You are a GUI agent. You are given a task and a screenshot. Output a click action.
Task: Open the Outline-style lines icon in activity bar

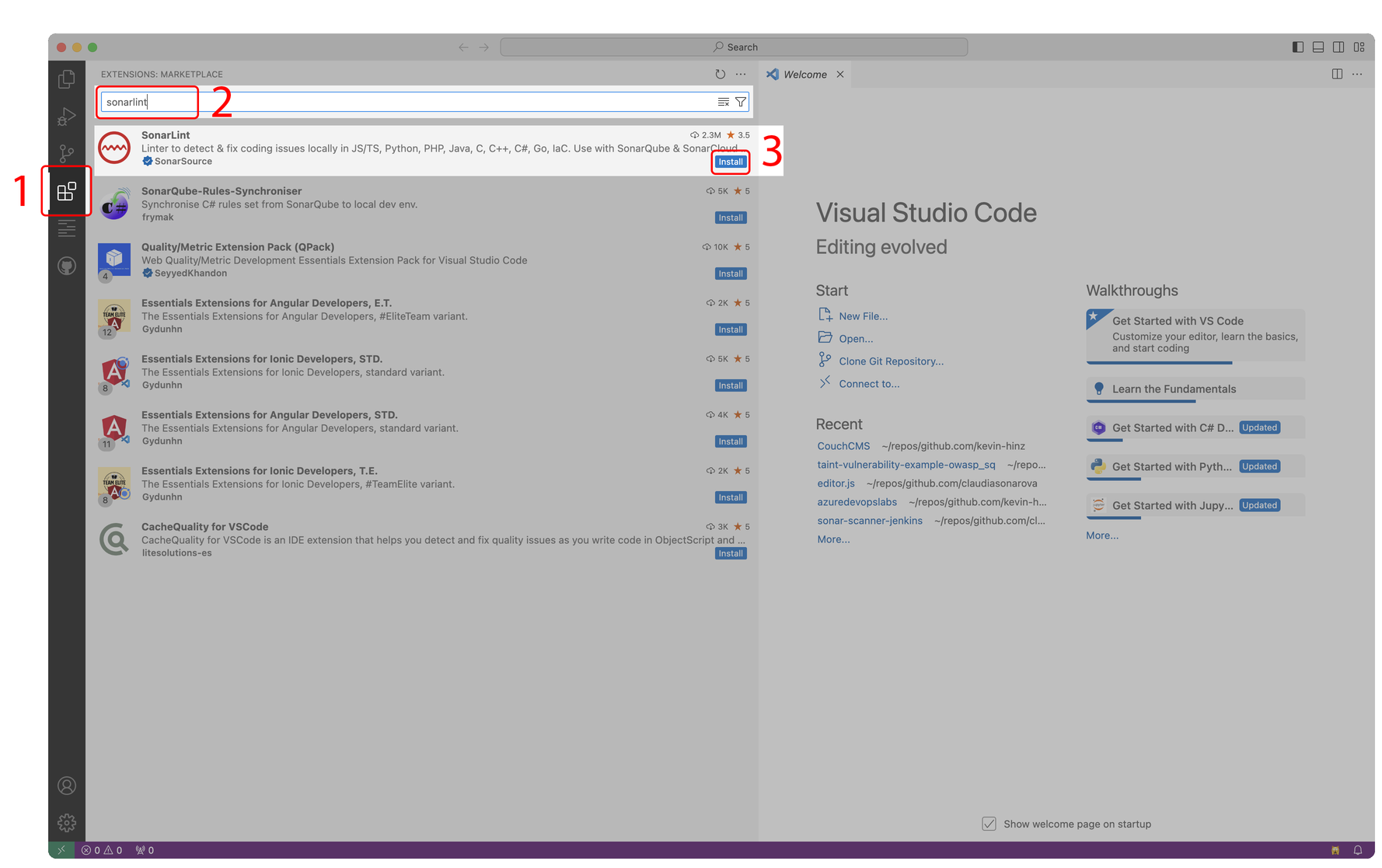point(67,228)
